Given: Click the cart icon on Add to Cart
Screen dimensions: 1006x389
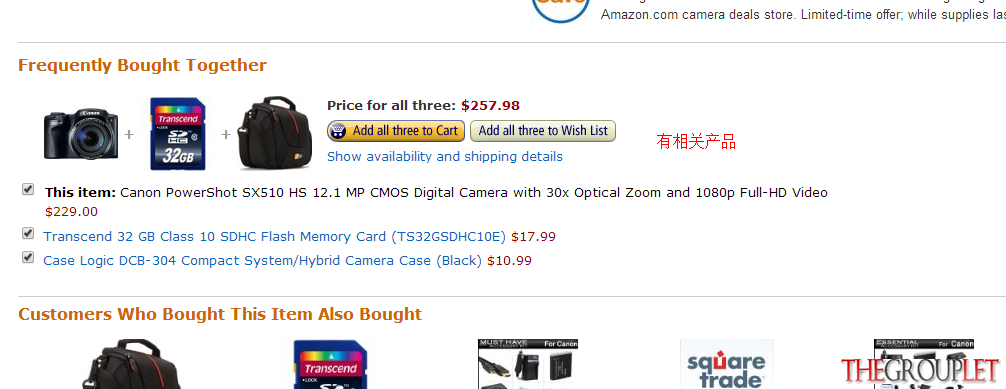Looking at the screenshot, I should (x=337, y=131).
